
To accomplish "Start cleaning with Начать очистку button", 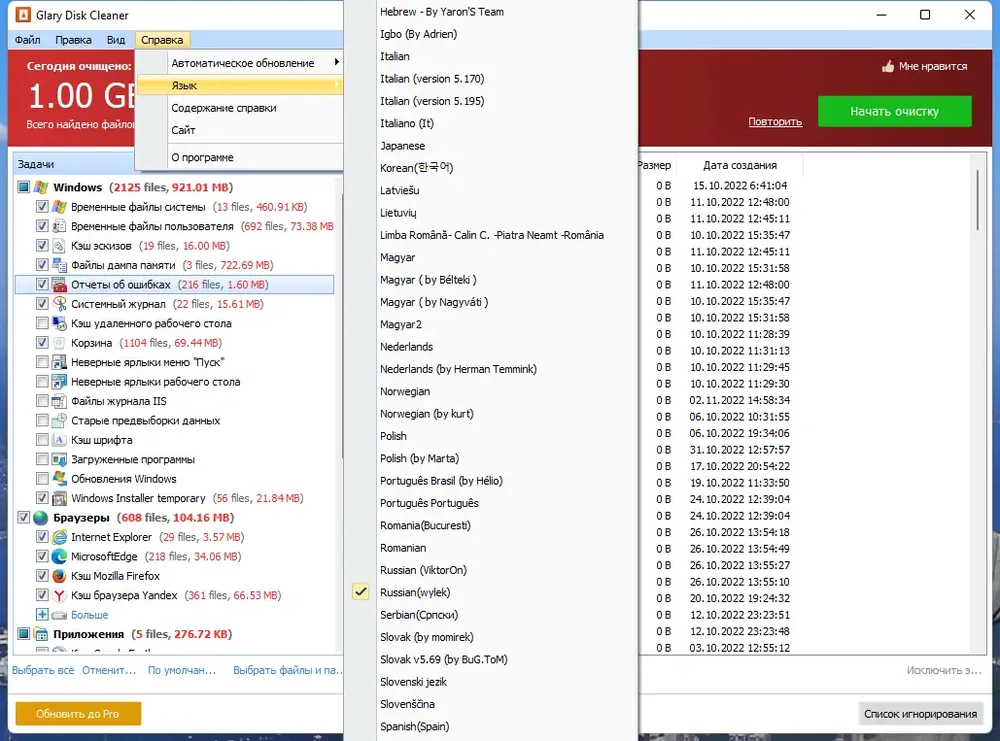I will 894,111.
